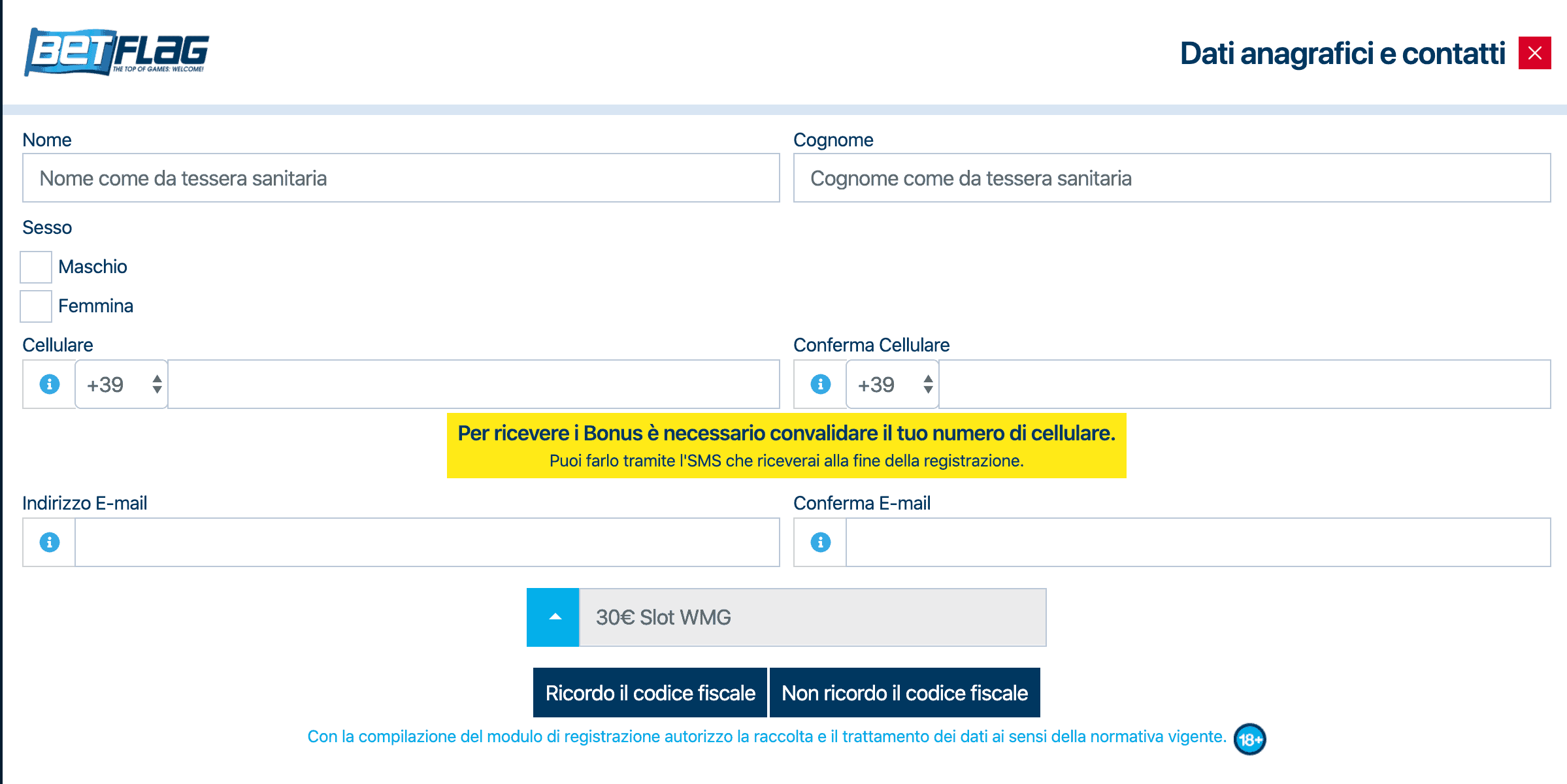1567x784 pixels.
Task: Click the Dati anagrafici e contatti heading
Action: 1343,54
